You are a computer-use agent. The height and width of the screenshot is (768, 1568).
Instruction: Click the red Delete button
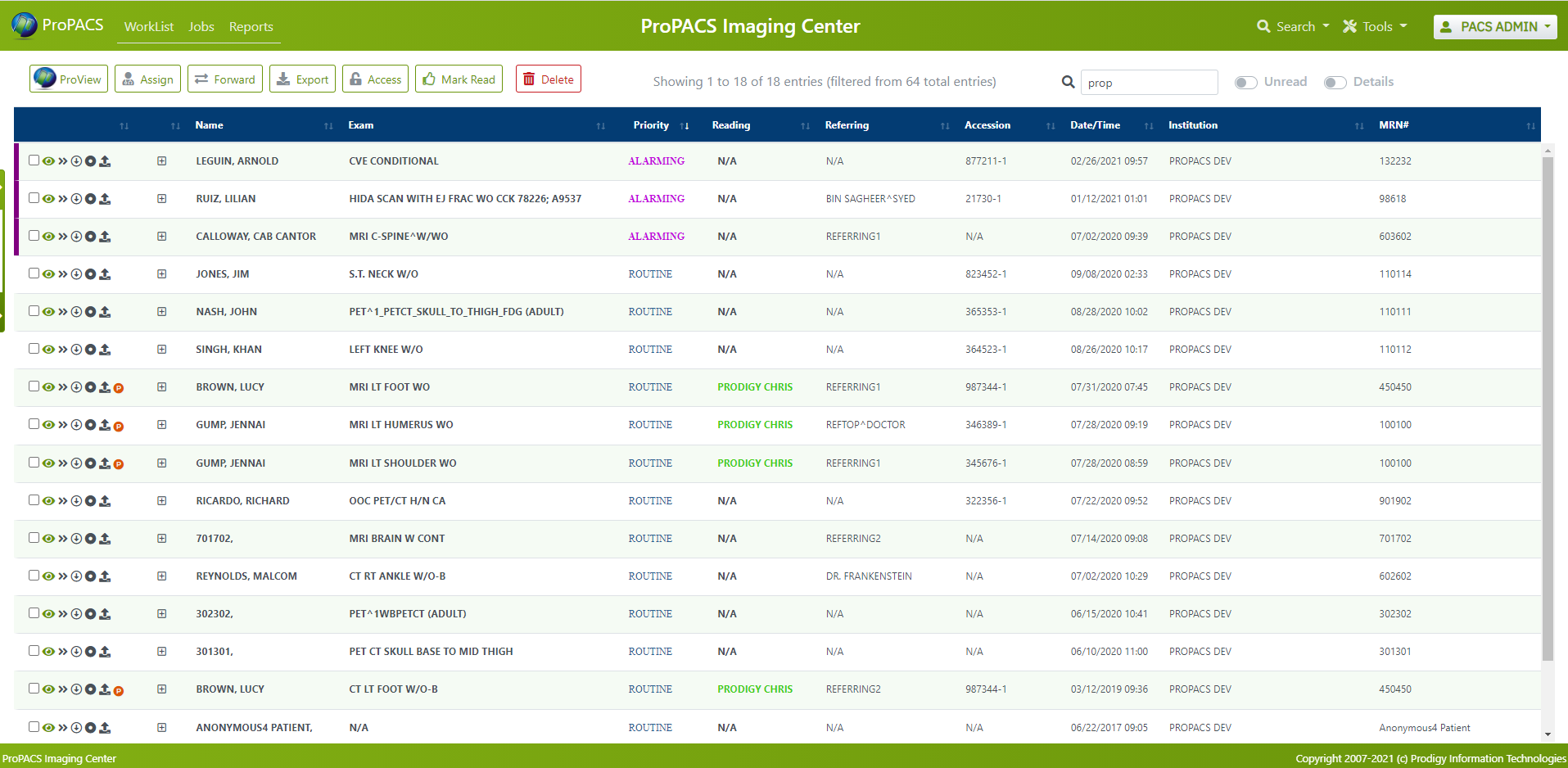549,79
